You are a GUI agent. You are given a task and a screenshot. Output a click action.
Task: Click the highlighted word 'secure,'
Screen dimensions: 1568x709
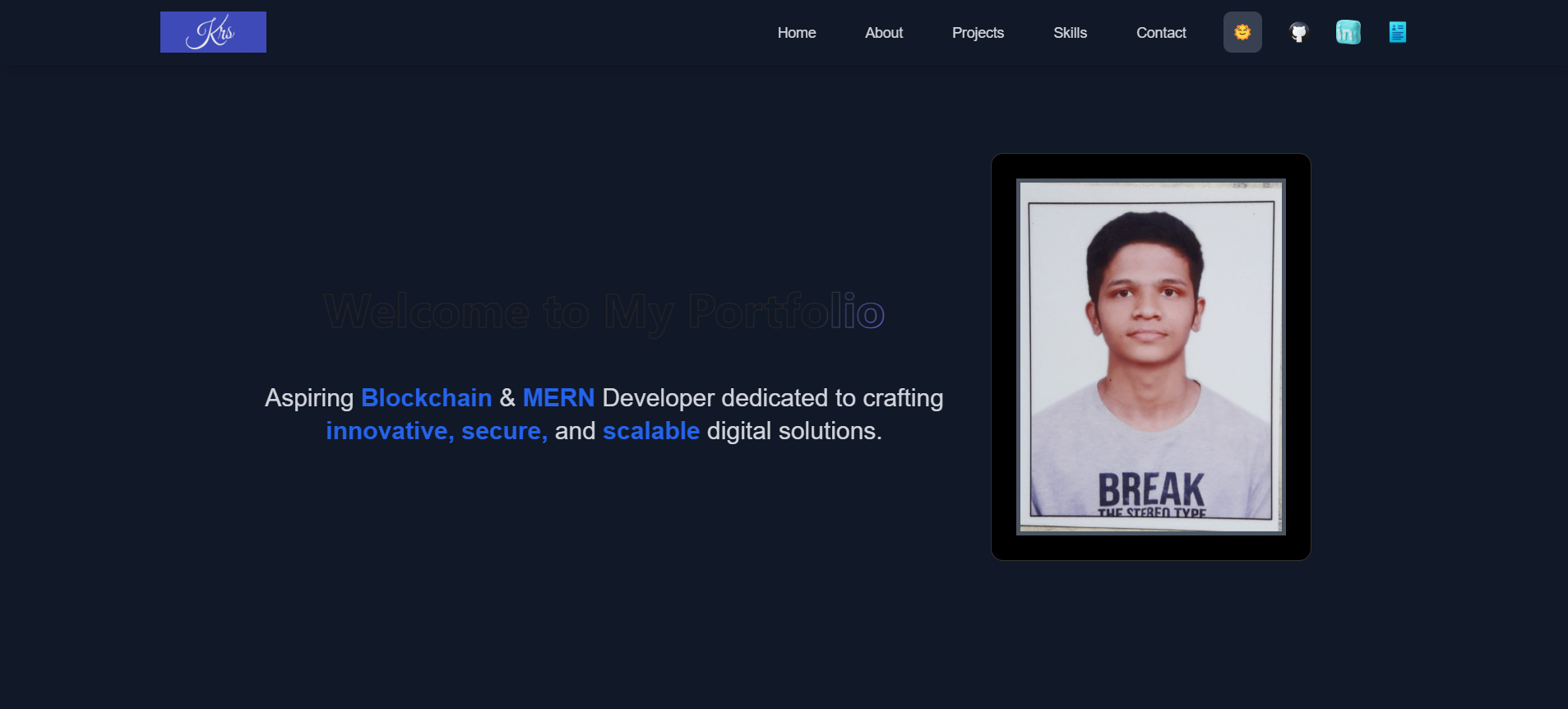tap(504, 431)
